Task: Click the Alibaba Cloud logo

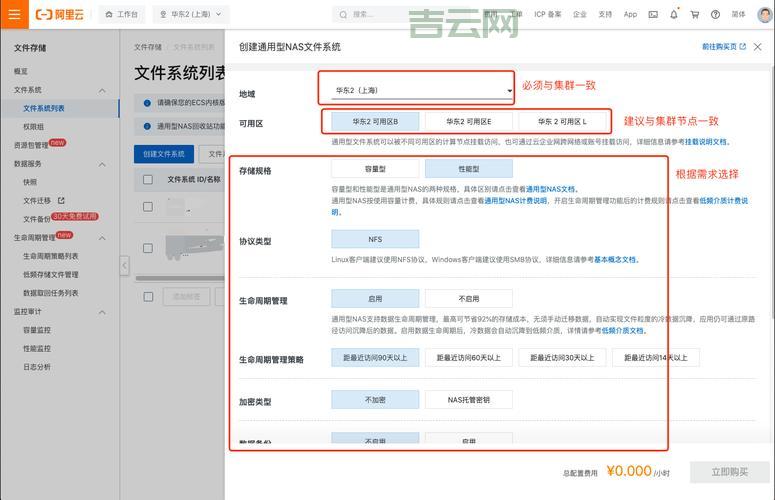Action: click(x=60, y=14)
